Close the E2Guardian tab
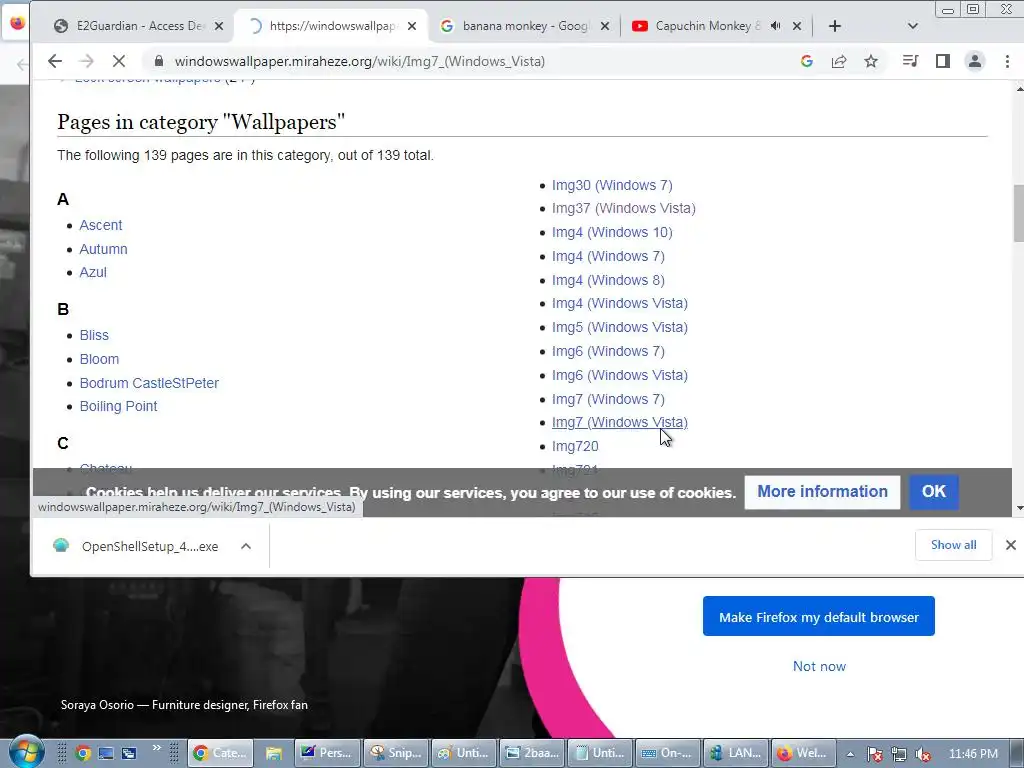The height and width of the screenshot is (768, 1024). point(219,26)
